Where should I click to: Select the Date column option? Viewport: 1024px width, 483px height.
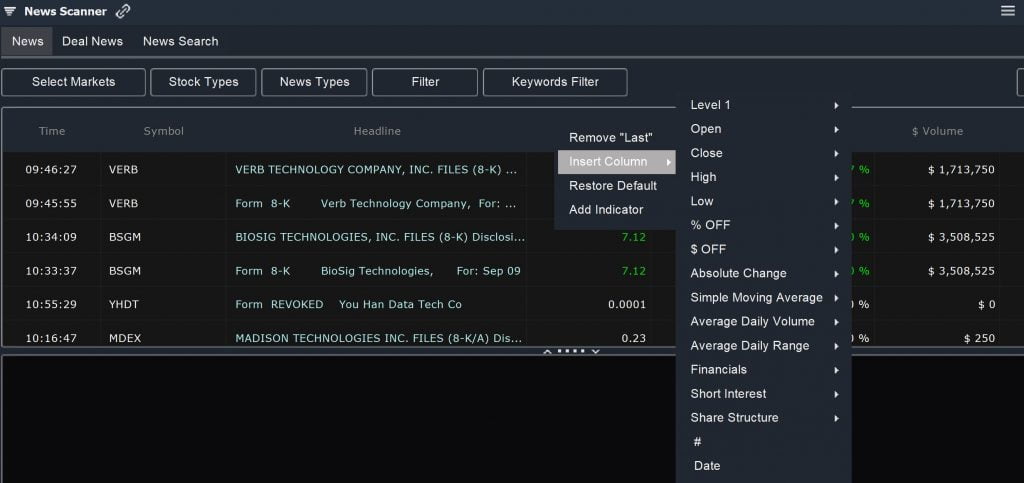pyautogui.click(x=707, y=466)
